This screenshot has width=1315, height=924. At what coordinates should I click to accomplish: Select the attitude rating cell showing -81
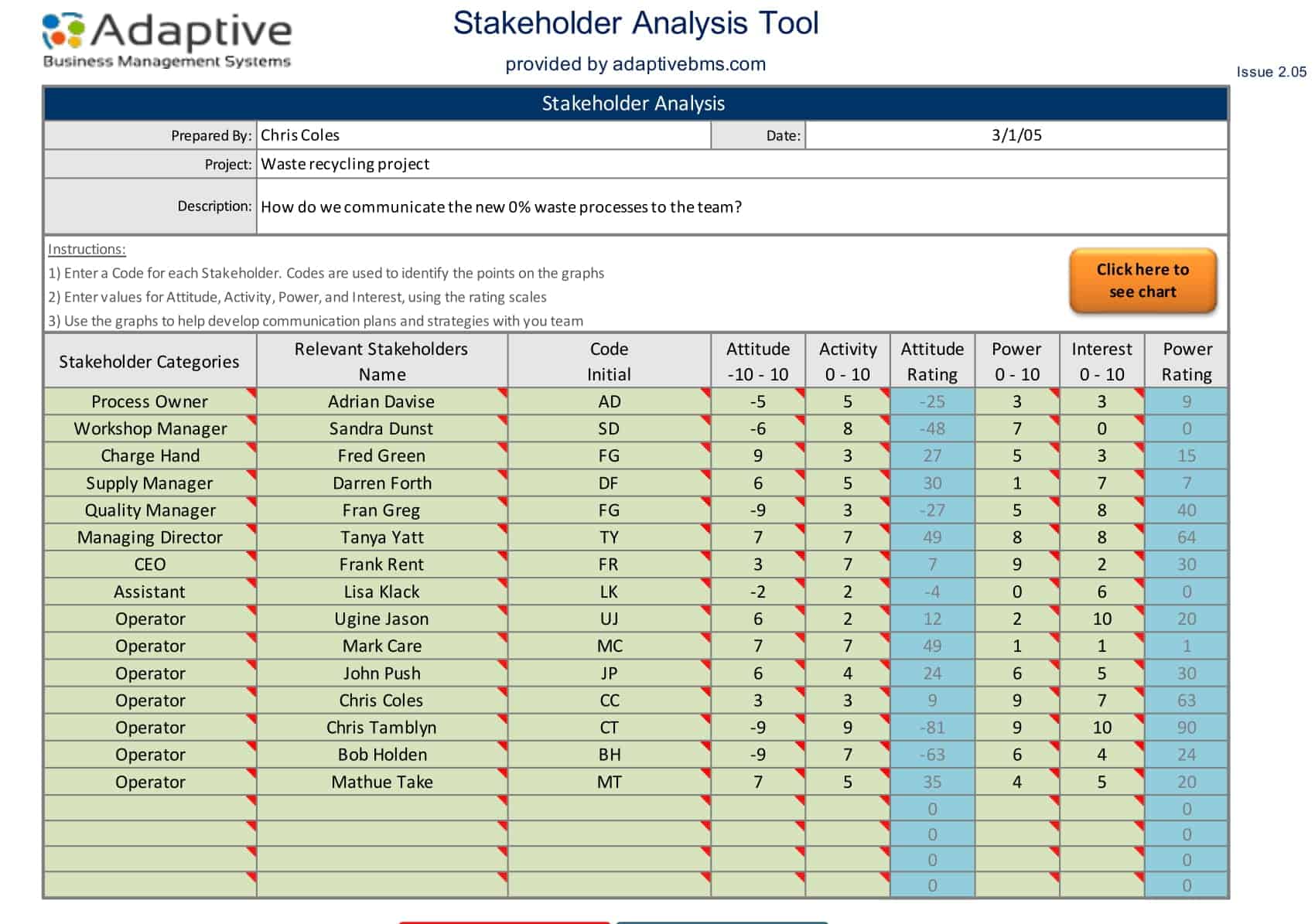[932, 728]
